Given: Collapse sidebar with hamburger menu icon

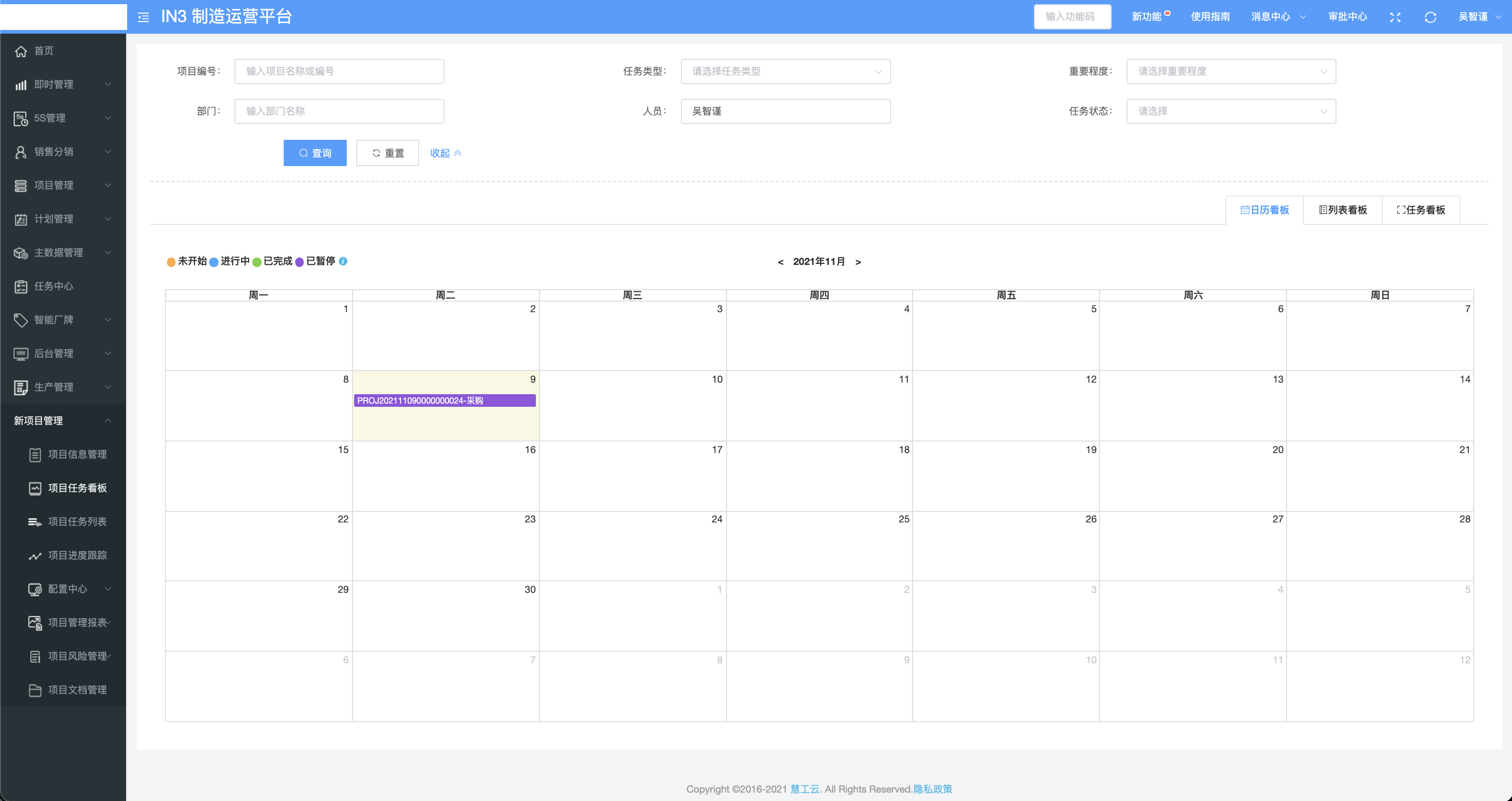Looking at the screenshot, I should (x=143, y=17).
